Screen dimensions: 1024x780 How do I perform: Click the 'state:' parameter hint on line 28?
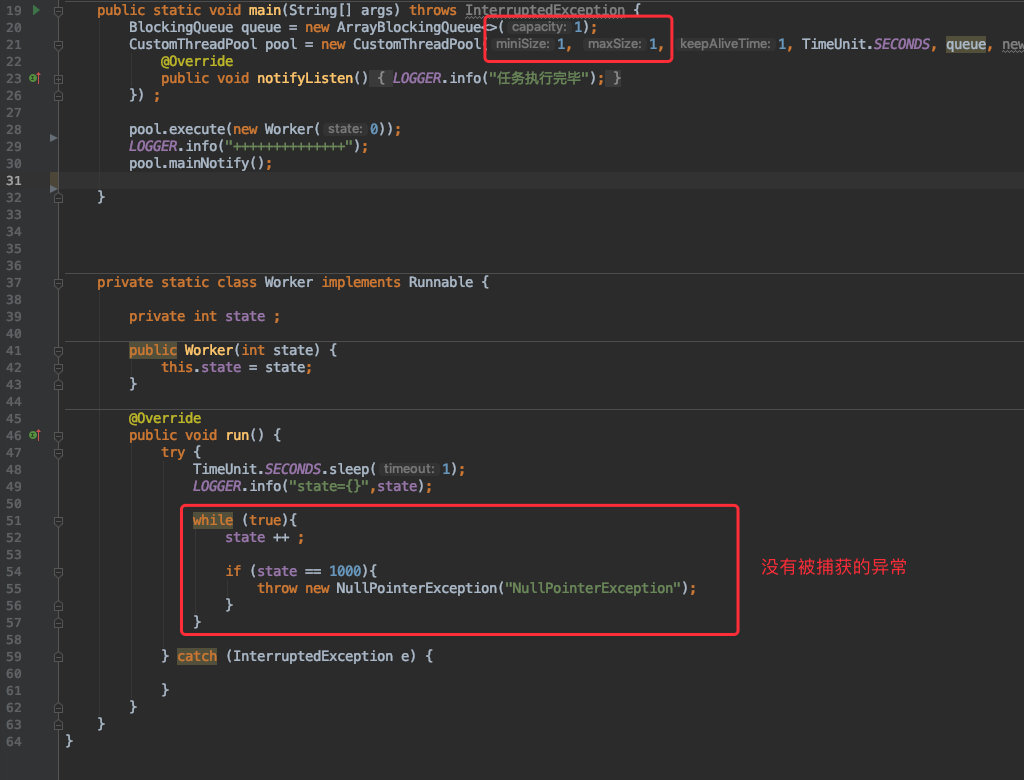[x=345, y=129]
